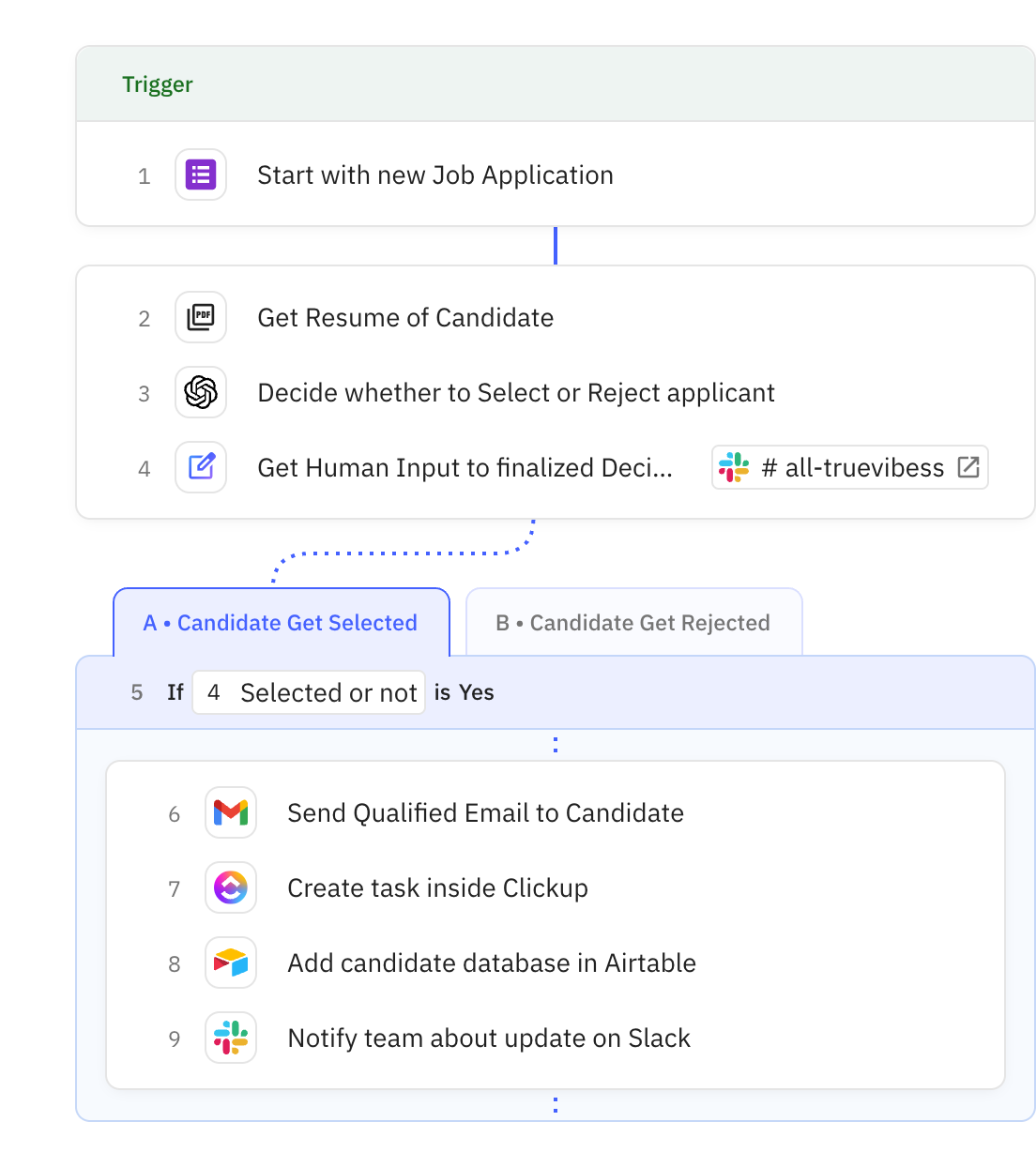Image resolution: width=1036 pixels, height=1167 pixels.
Task: Click the Job Application trigger icon
Action: (x=200, y=174)
